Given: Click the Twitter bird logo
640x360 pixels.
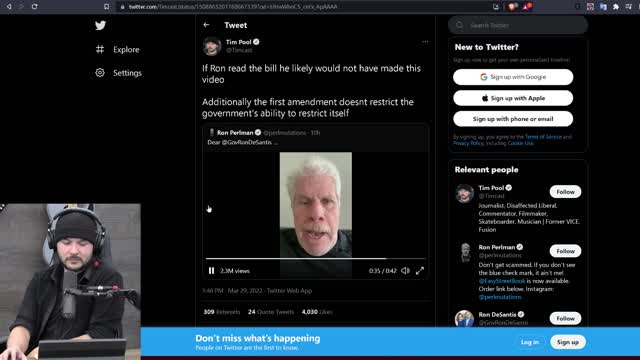Looking at the screenshot, I should tap(100, 25).
